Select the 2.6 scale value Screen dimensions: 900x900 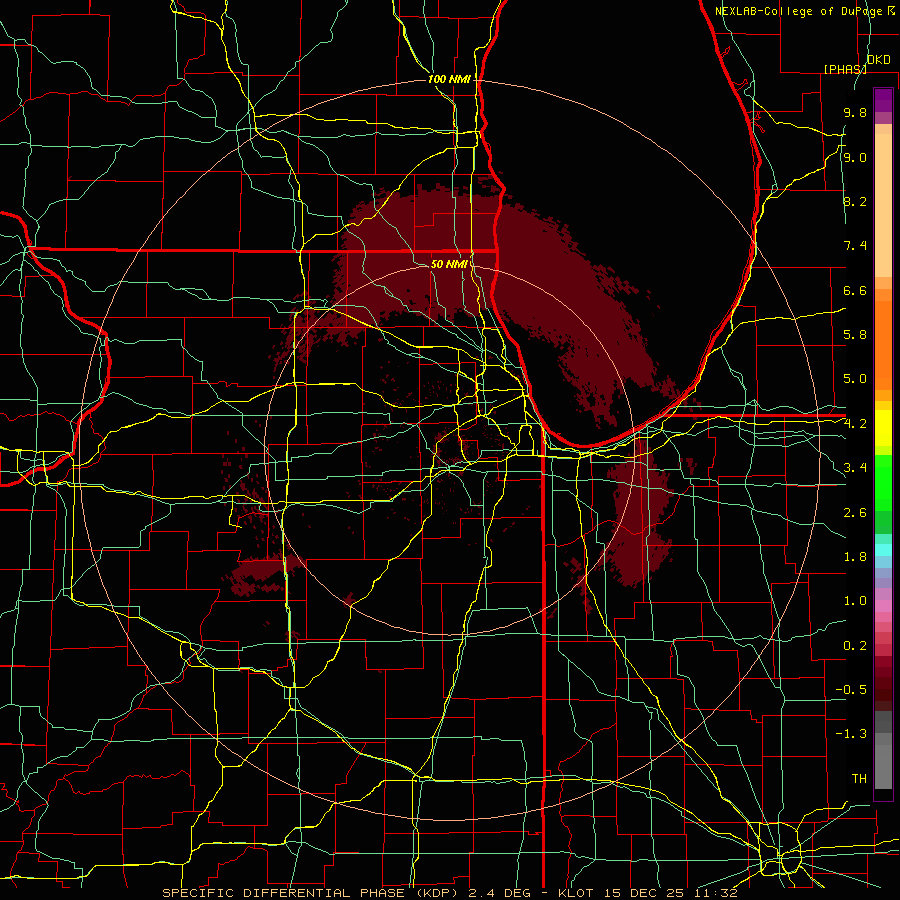855,513
